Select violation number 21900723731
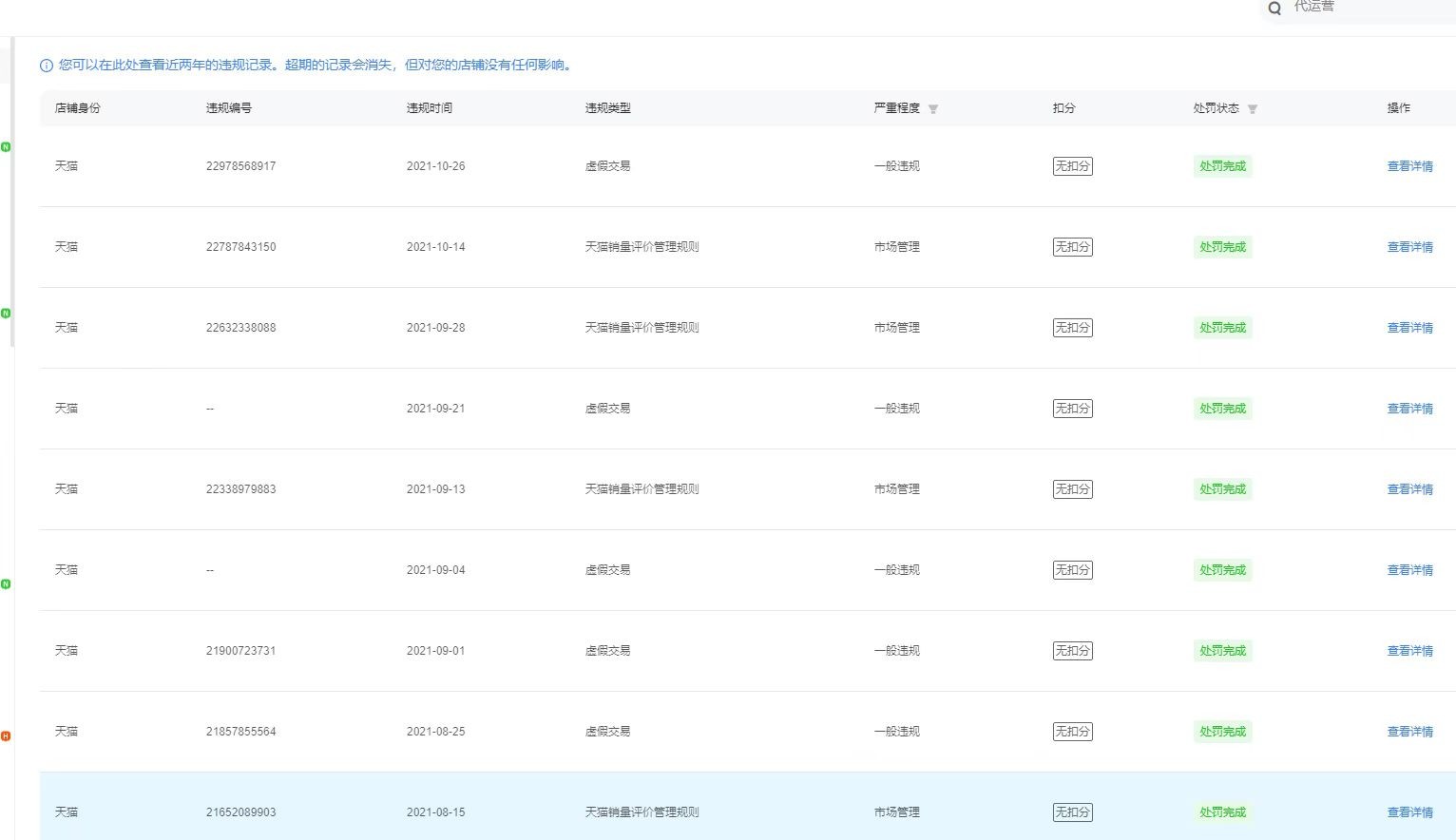The image size is (1456, 840). coord(240,651)
